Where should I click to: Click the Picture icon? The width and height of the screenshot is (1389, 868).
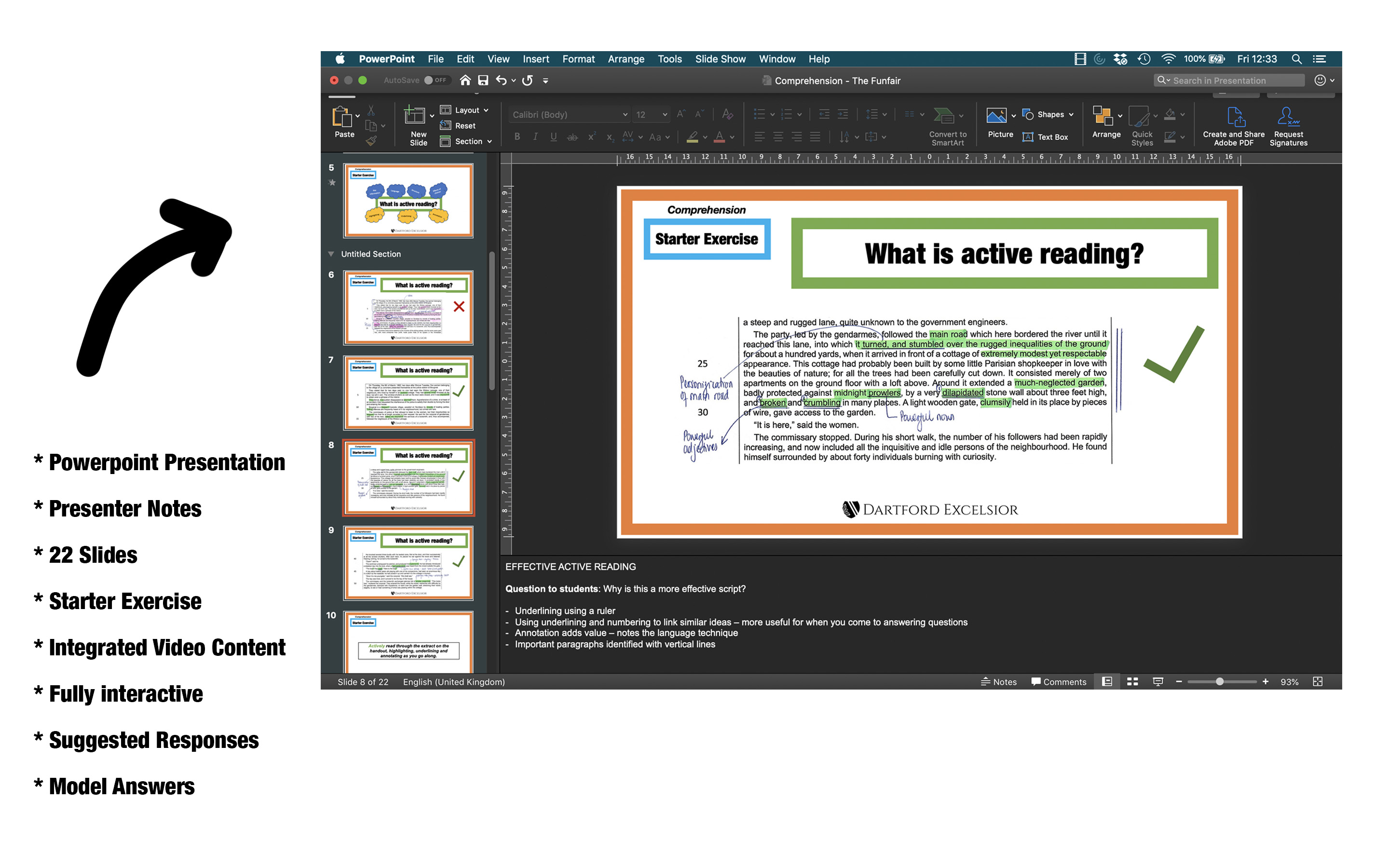point(996,116)
